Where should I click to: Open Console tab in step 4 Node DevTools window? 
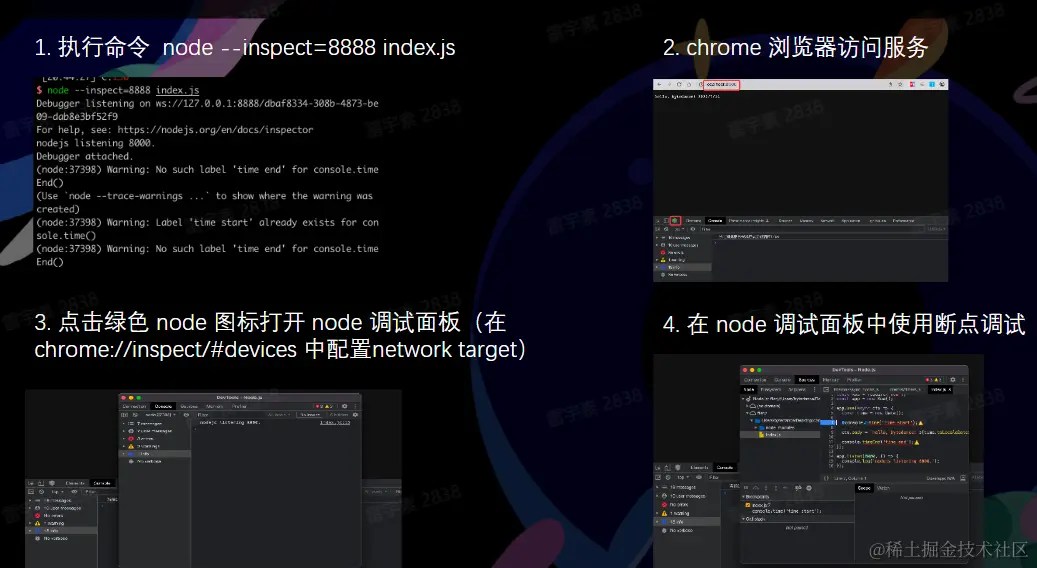(x=782, y=380)
